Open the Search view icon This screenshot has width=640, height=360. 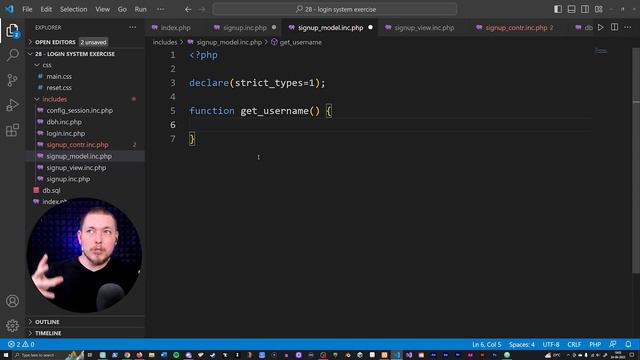click(x=12, y=55)
